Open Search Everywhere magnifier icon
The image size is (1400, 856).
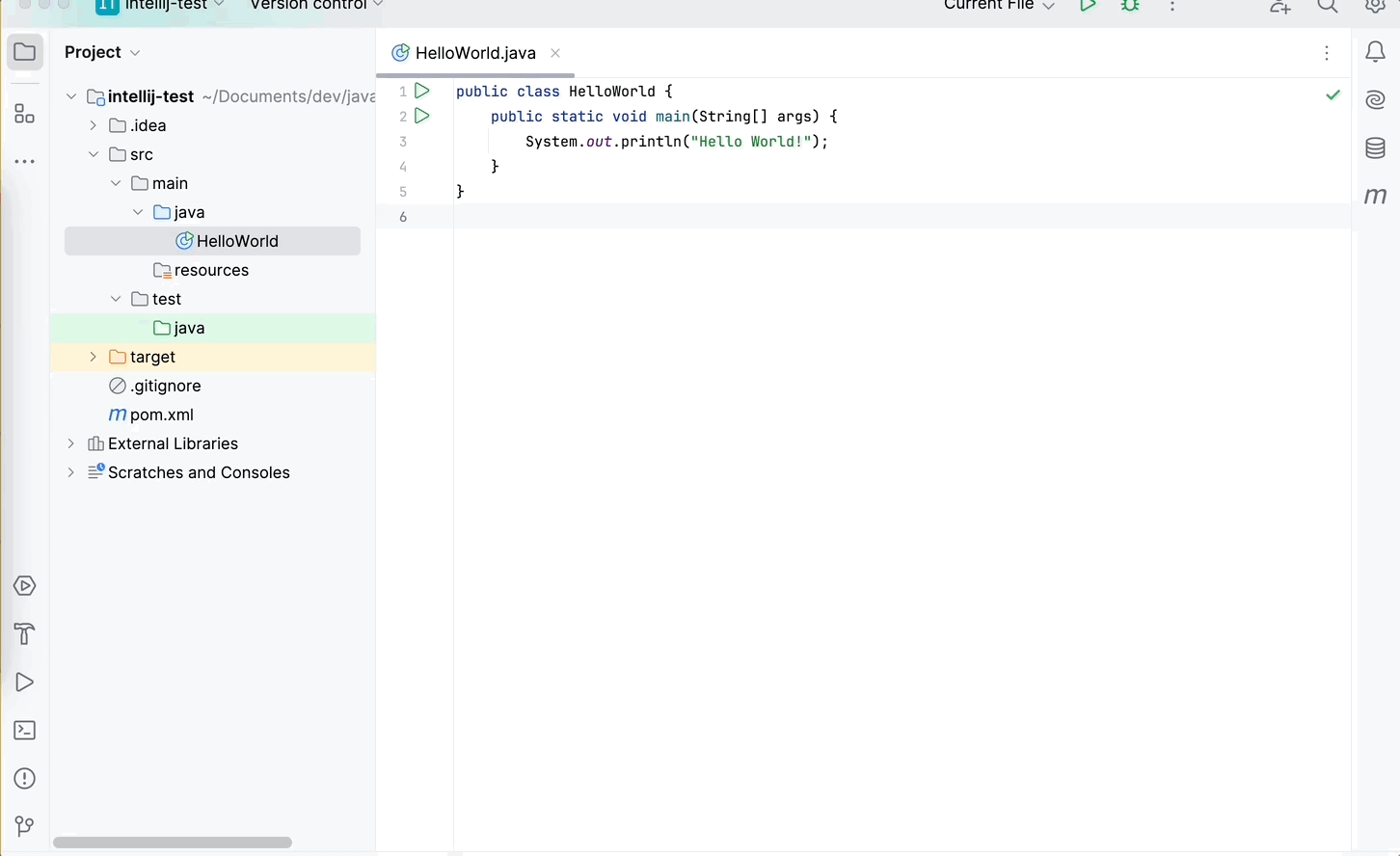pyautogui.click(x=1328, y=6)
